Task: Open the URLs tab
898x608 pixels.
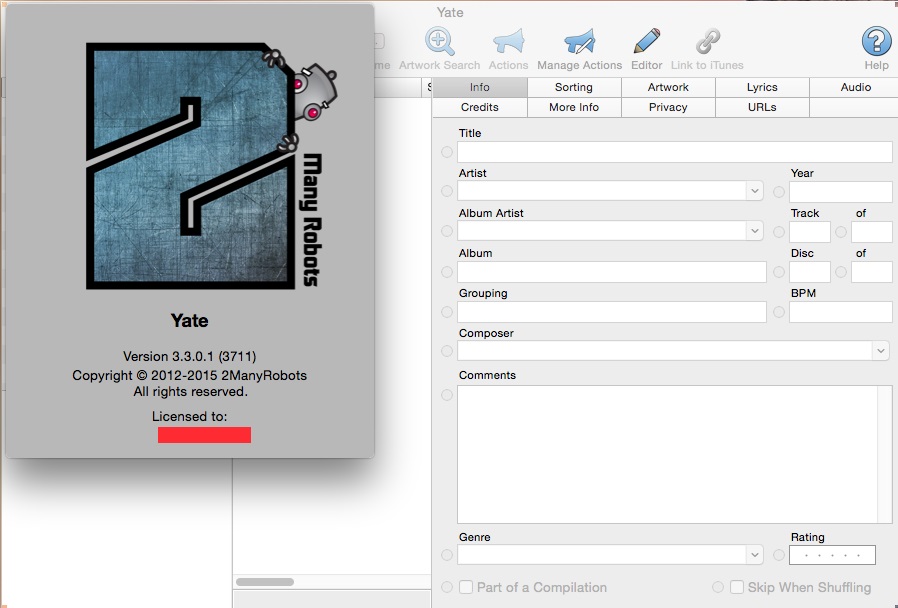Action: (762, 107)
